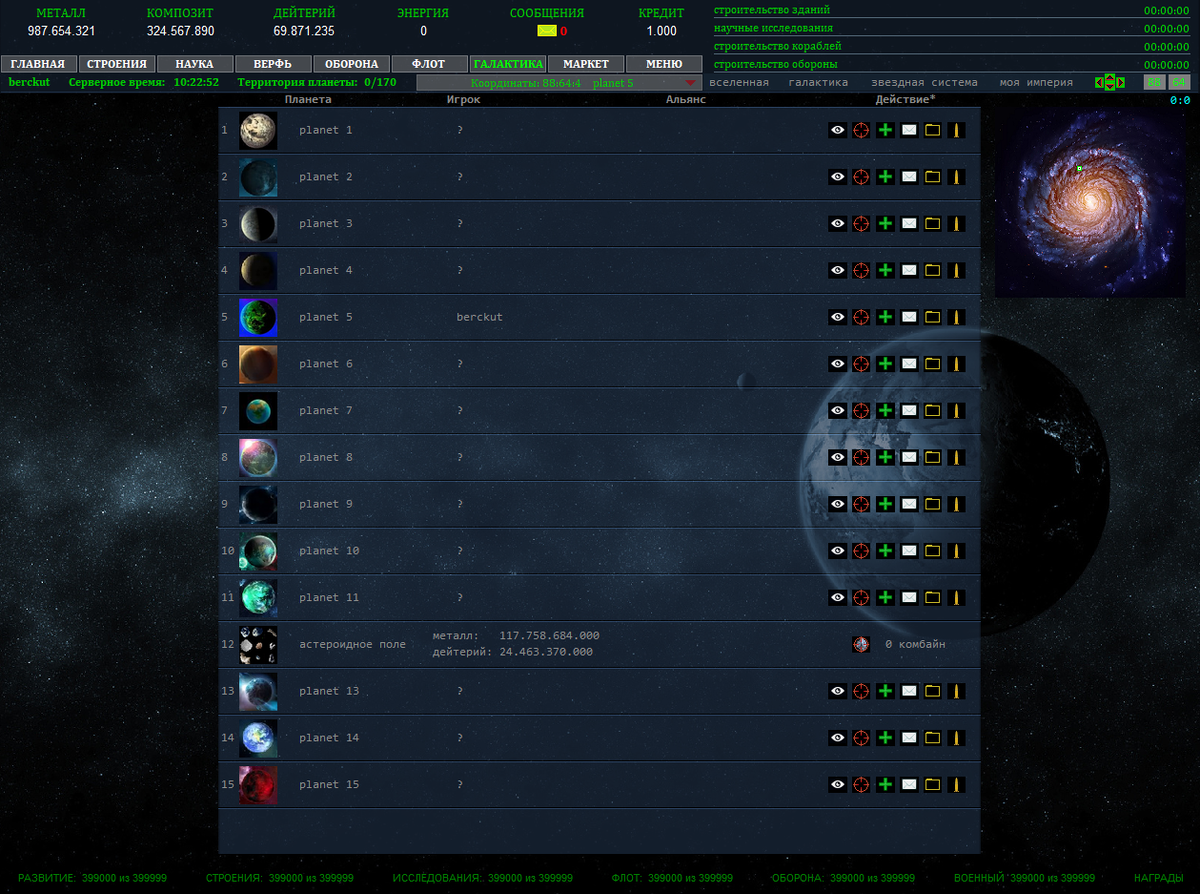1200x894 pixels.
Task: Click the planet 1 thumbnail image
Action: click(258, 130)
